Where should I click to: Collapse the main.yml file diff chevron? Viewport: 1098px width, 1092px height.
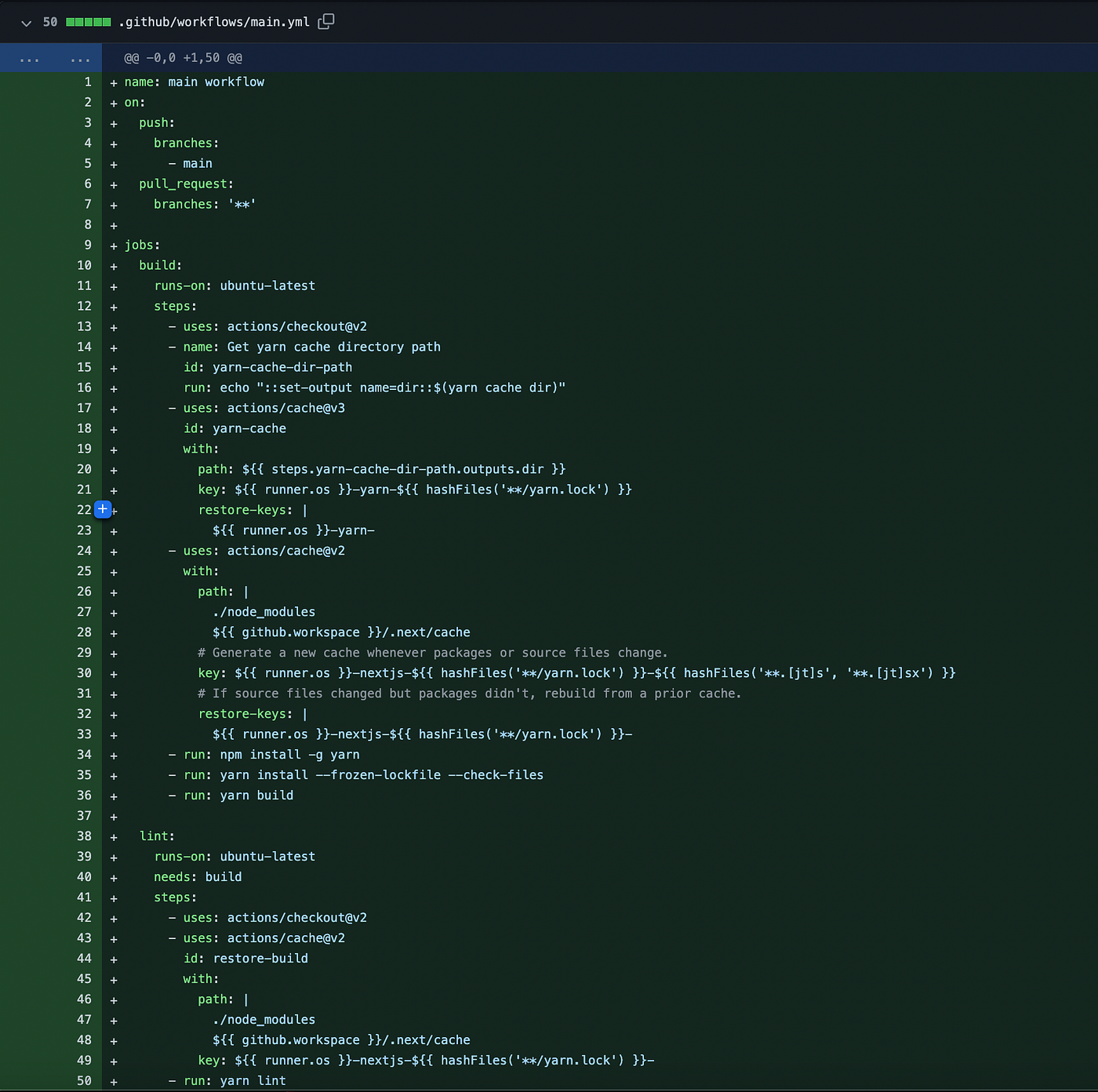point(26,23)
